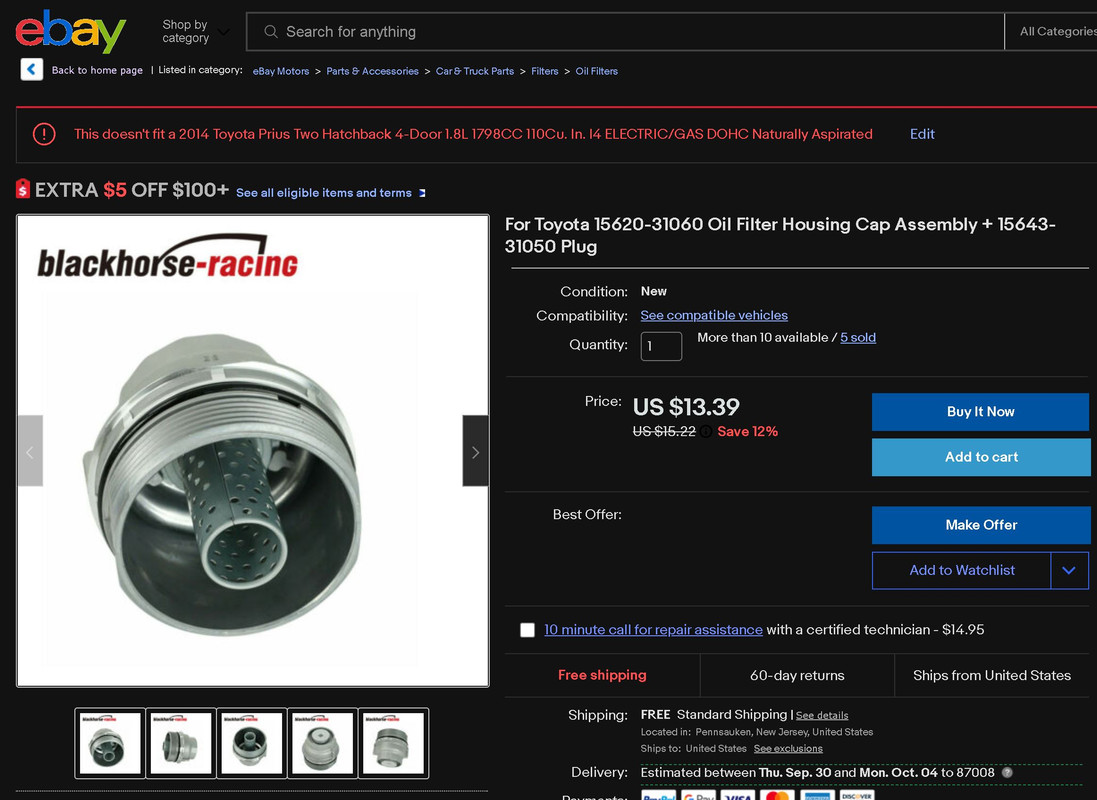Select the fourth product thumbnail
Image resolution: width=1097 pixels, height=800 pixels.
(323, 743)
